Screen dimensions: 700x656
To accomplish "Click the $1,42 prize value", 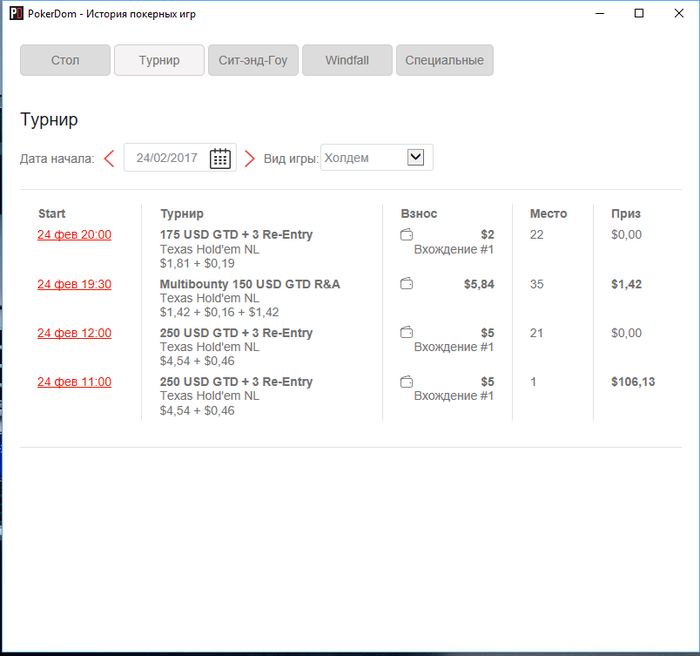I will pos(626,284).
